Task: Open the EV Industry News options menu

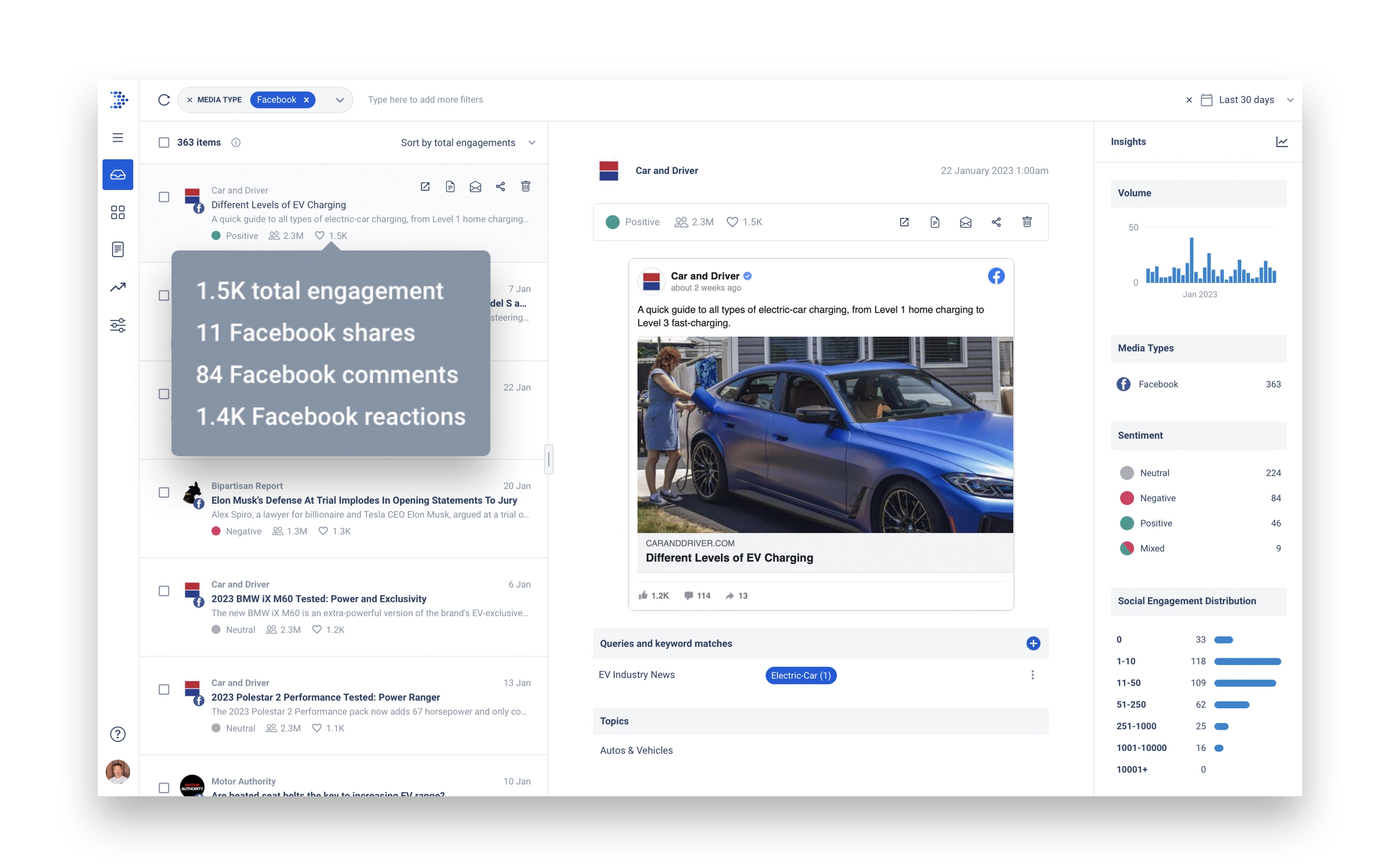Action: pos(1032,675)
